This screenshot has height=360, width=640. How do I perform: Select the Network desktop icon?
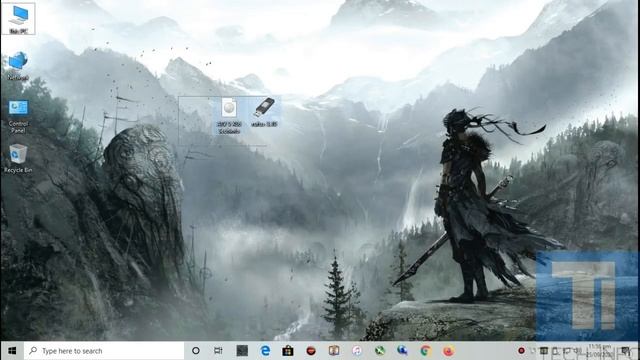[18, 65]
